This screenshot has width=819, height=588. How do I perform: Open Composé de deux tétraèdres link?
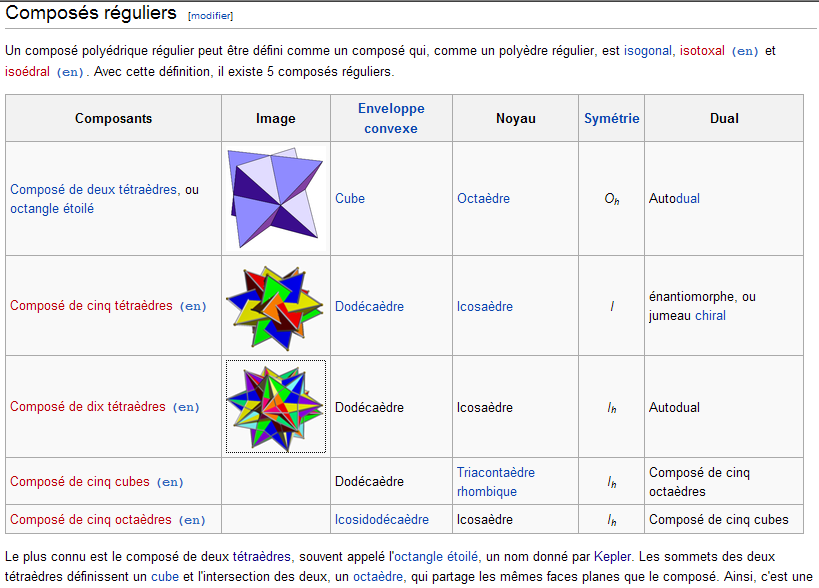click(94, 190)
